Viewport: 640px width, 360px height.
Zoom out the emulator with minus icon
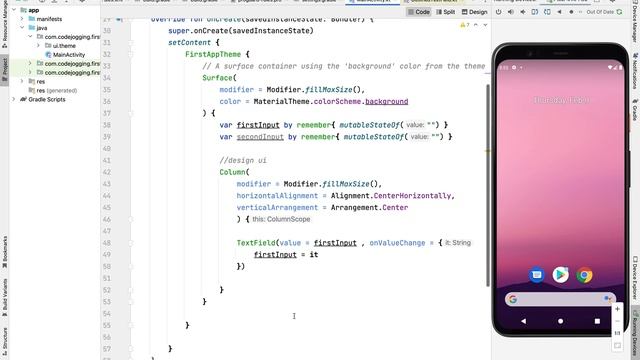coord(617,321)
